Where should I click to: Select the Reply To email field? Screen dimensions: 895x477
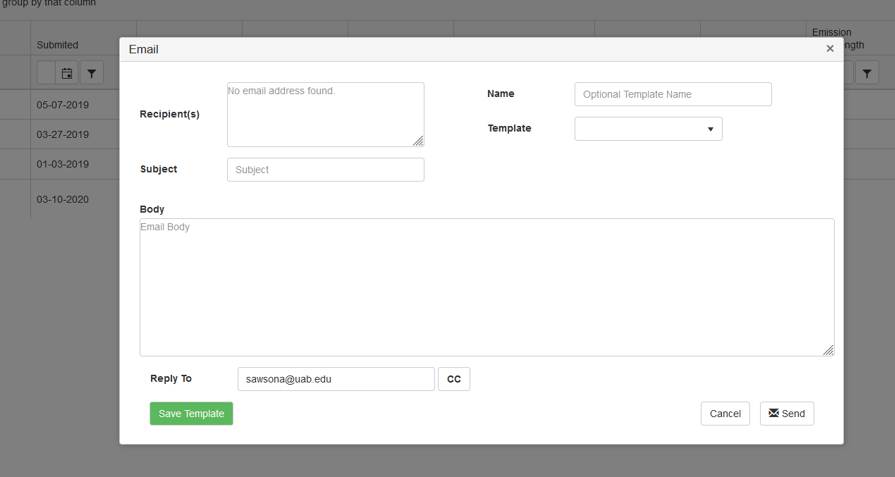pos(336,379)
